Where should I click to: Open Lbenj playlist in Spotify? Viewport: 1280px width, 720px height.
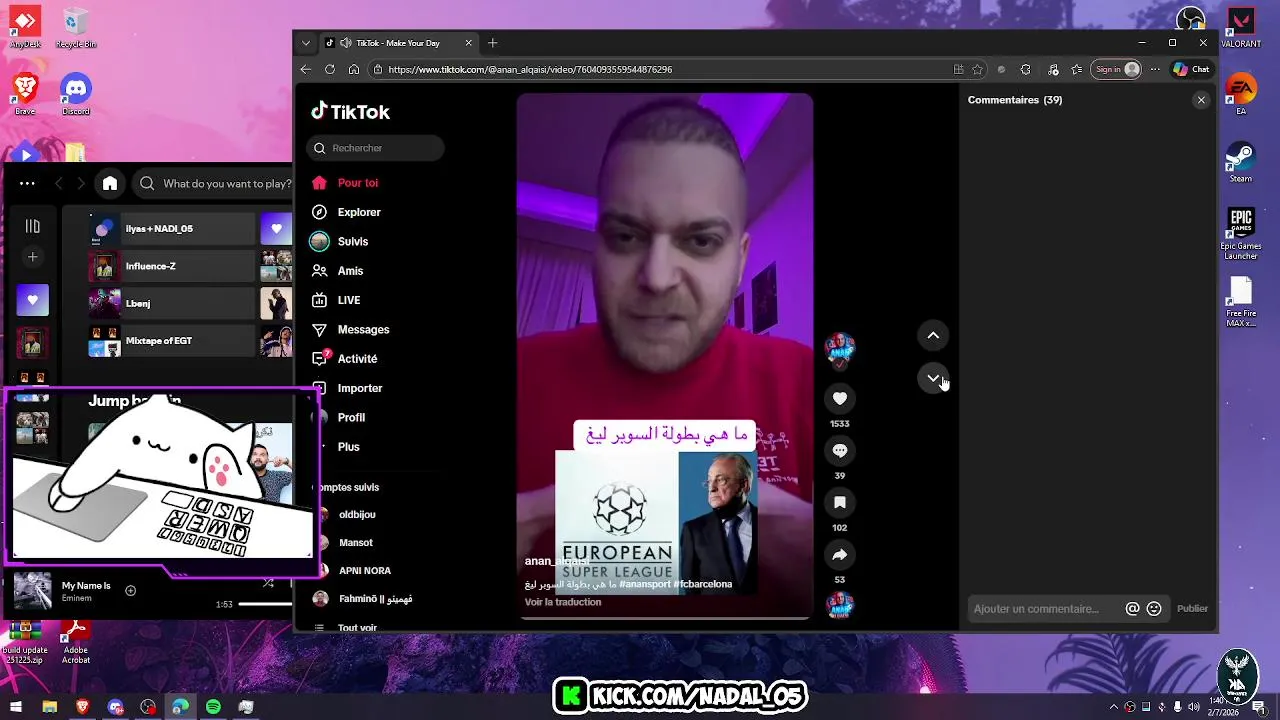point(172,303)
